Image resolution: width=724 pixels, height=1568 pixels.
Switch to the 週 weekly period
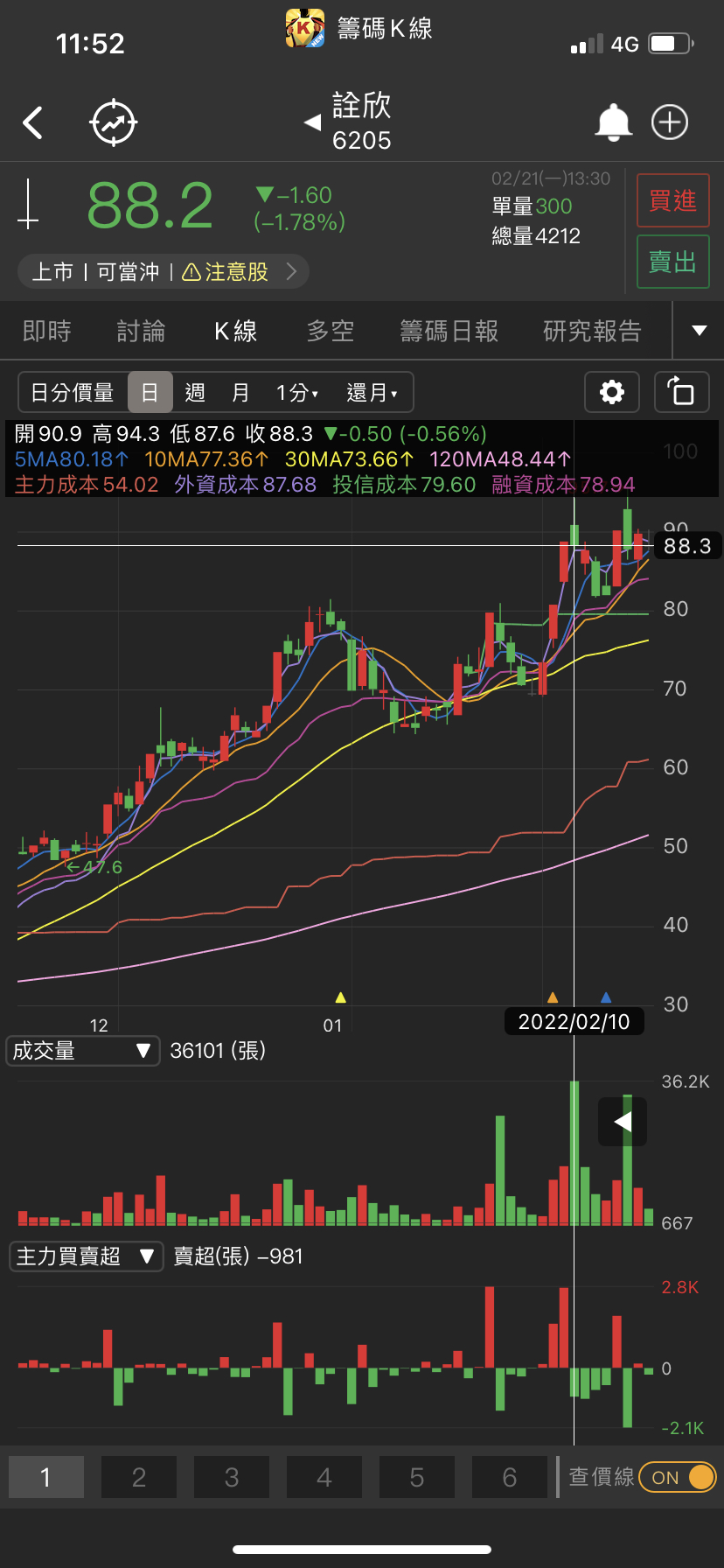click(x=195, y=392)
